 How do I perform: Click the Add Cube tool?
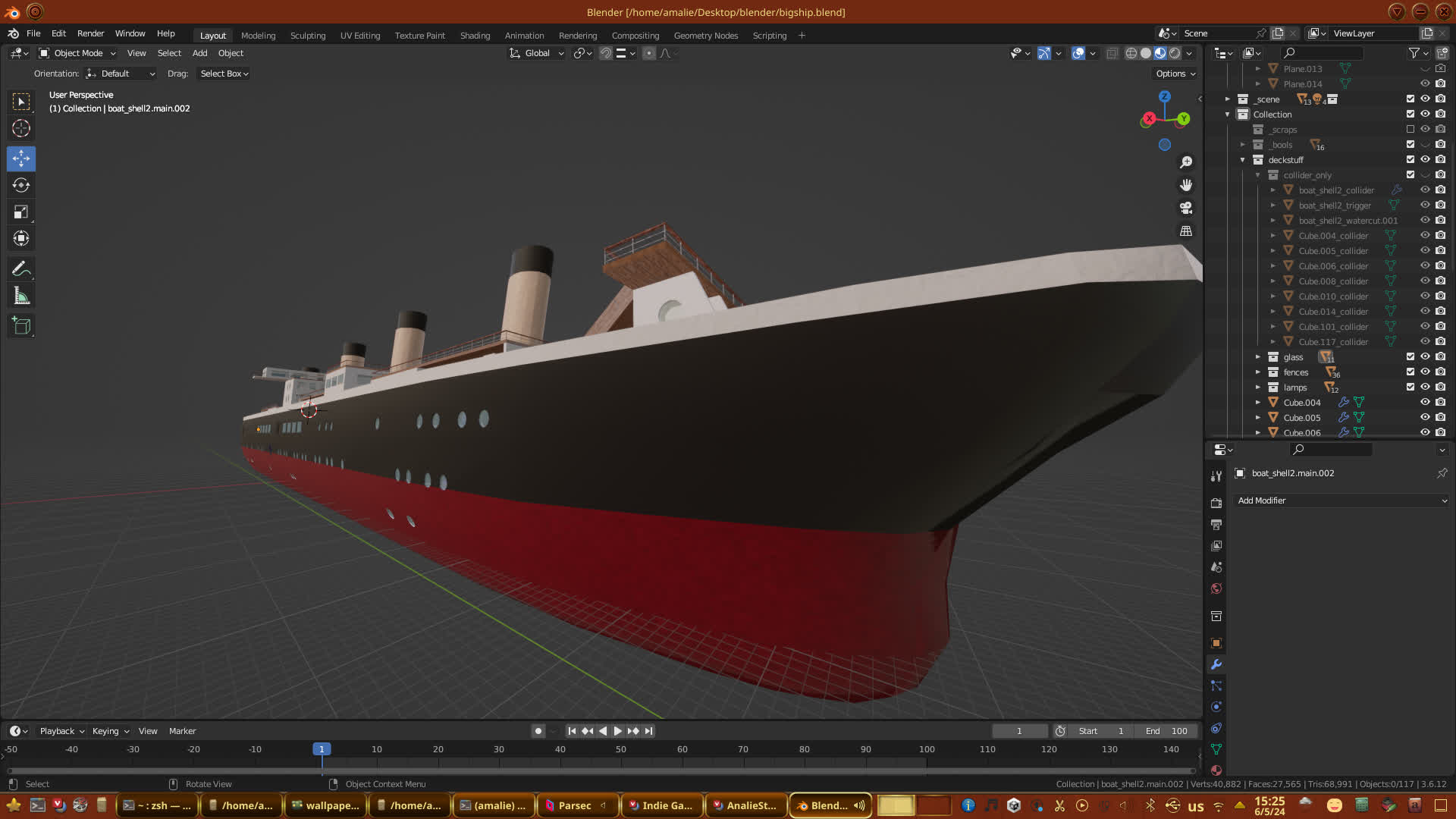[21, 326]
